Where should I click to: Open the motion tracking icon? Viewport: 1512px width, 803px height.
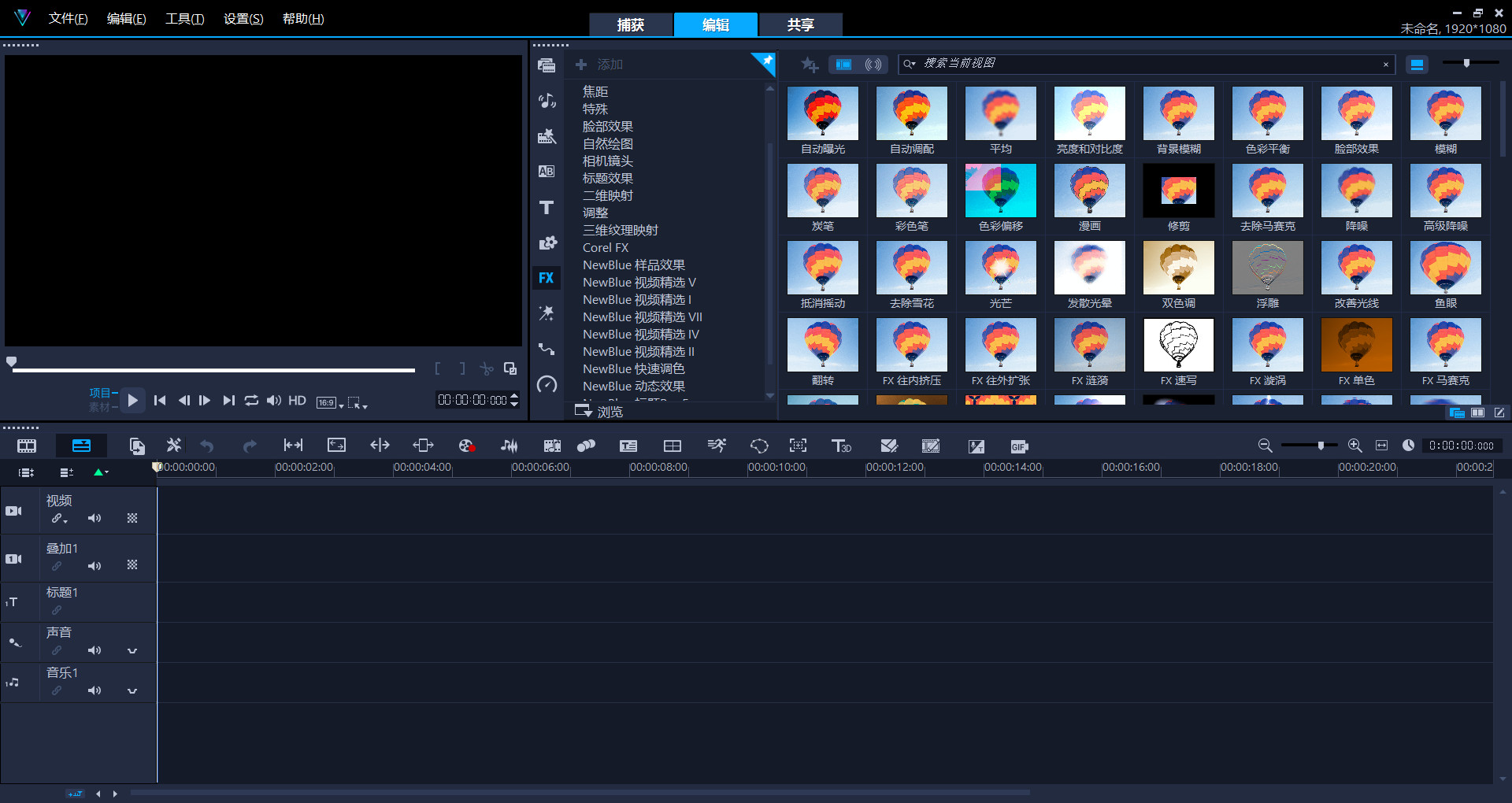click(586, 446)
